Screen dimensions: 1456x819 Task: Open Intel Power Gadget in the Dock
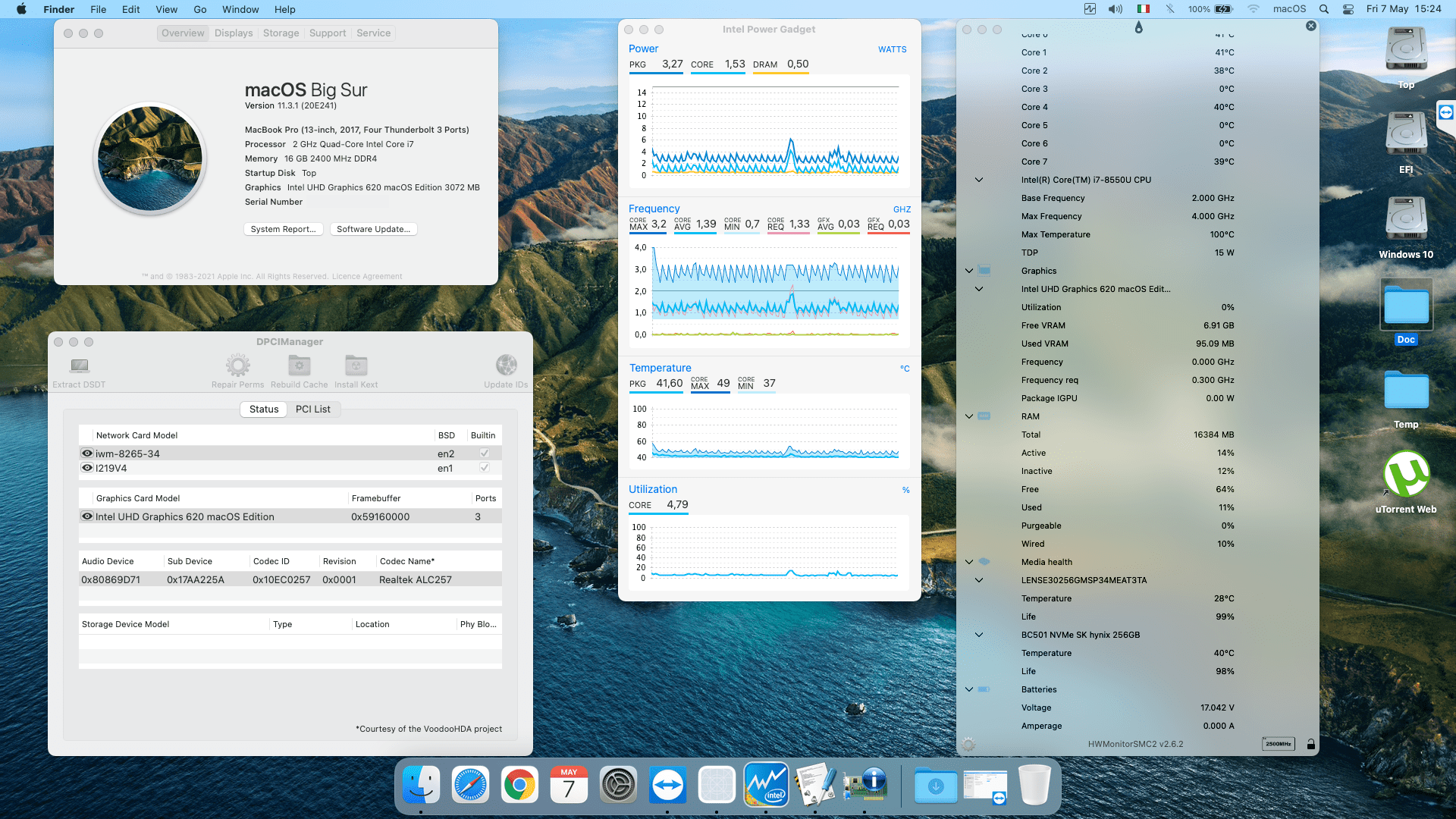(766, 785)
